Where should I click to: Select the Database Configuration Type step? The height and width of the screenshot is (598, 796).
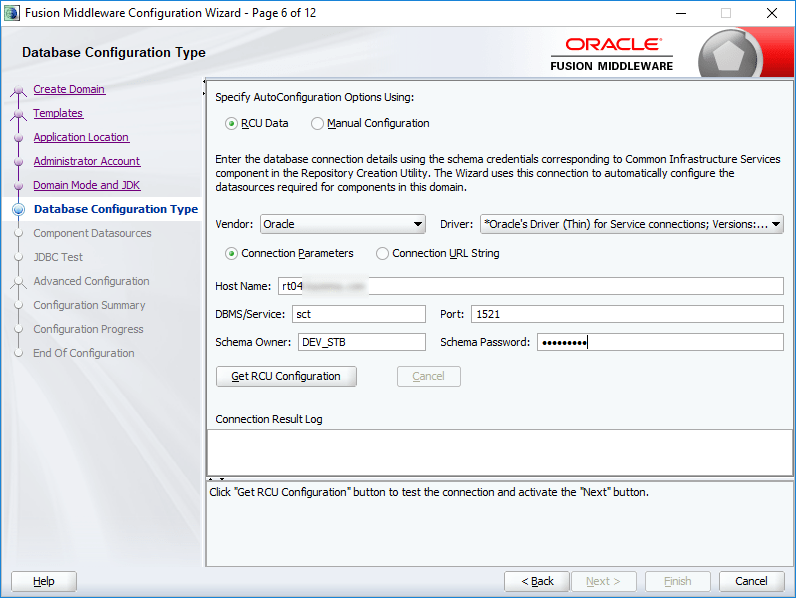pyautogui.click(x=116, y=209)
